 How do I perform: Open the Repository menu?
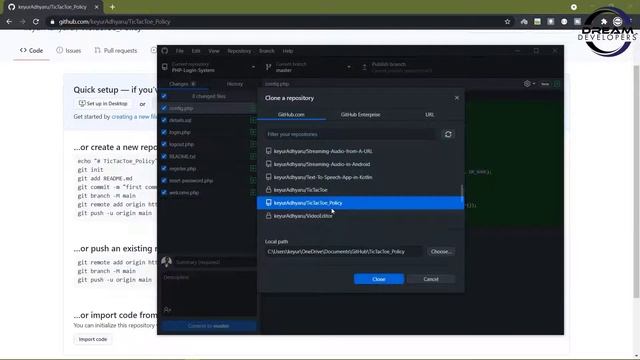coord(239,51)
